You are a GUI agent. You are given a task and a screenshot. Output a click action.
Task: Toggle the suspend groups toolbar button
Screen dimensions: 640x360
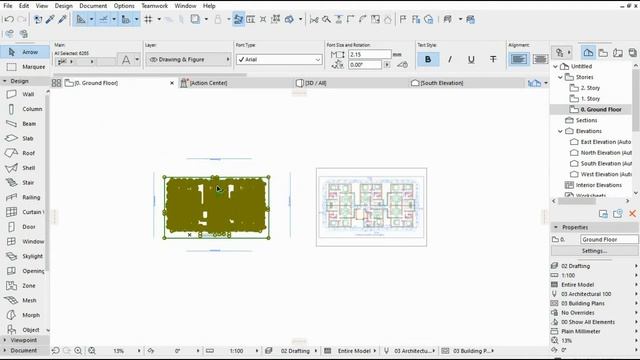[x=238, y=19]
